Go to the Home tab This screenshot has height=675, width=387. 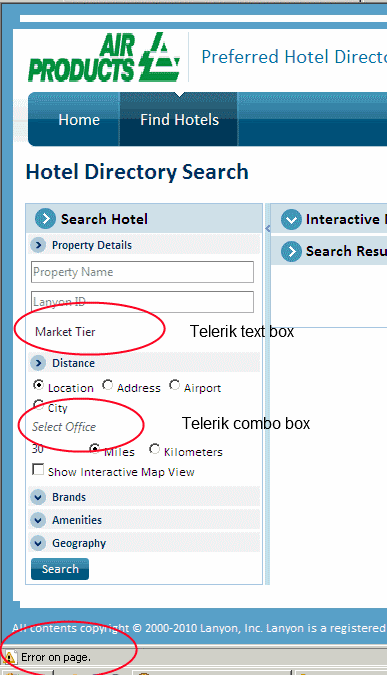coord(79,120)
